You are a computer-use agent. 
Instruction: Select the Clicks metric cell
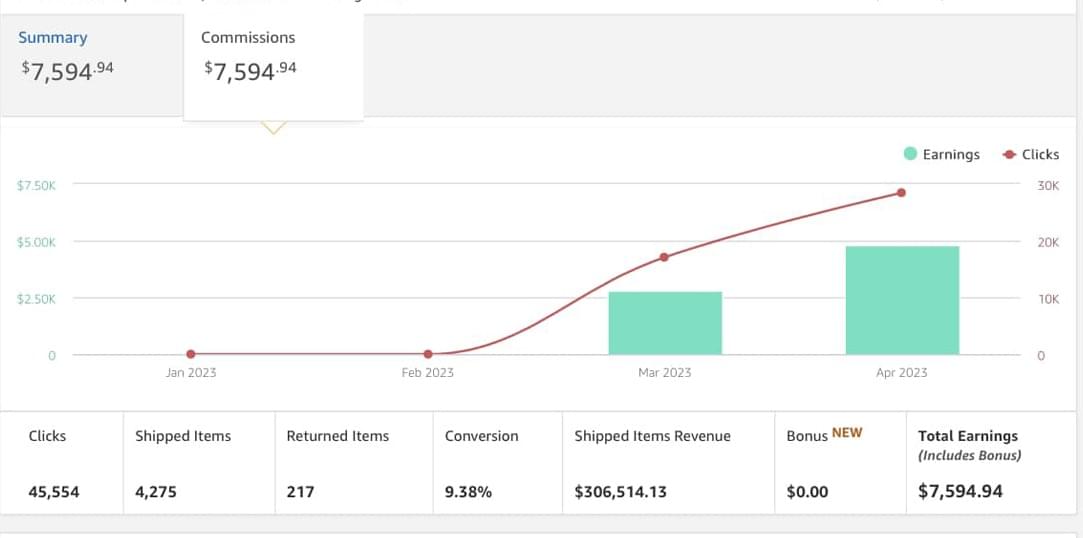pyautogui.click(x=62, y=463)
